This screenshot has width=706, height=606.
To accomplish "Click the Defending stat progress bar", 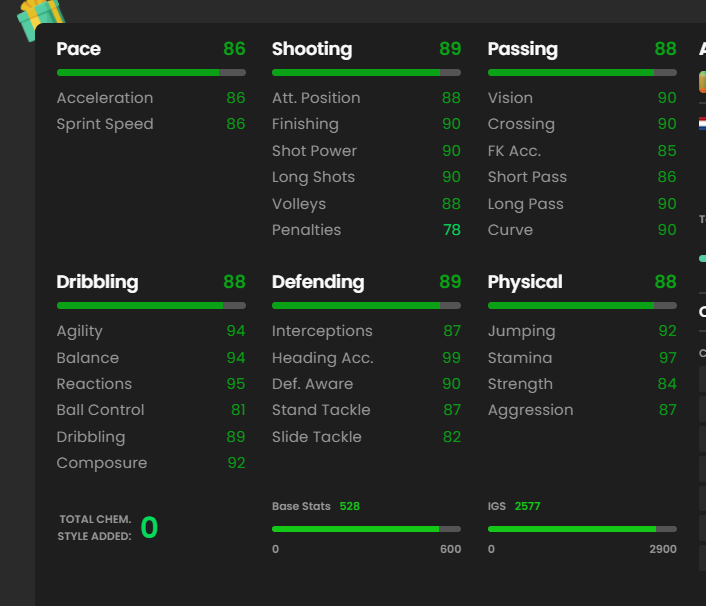I will [367, 306].
